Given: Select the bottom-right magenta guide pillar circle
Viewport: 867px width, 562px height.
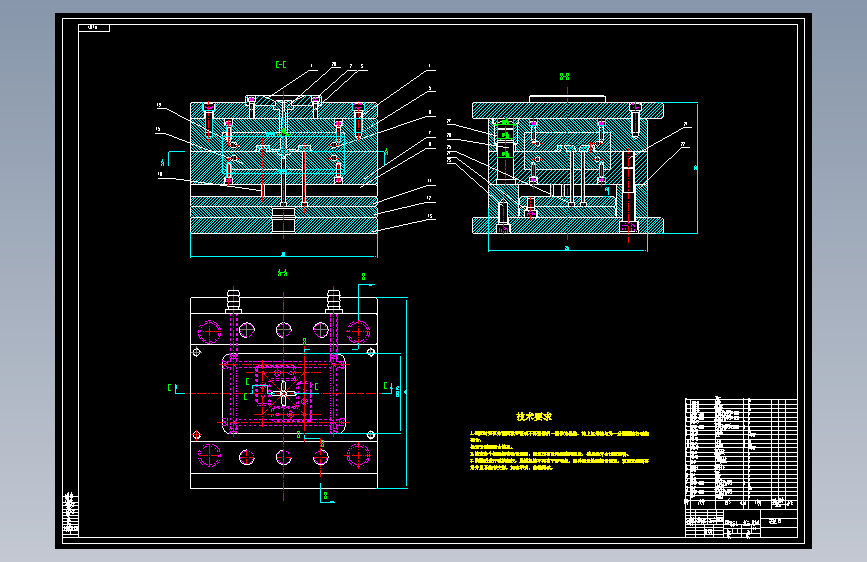Looking at the screenshot, I should coord(358,456).
